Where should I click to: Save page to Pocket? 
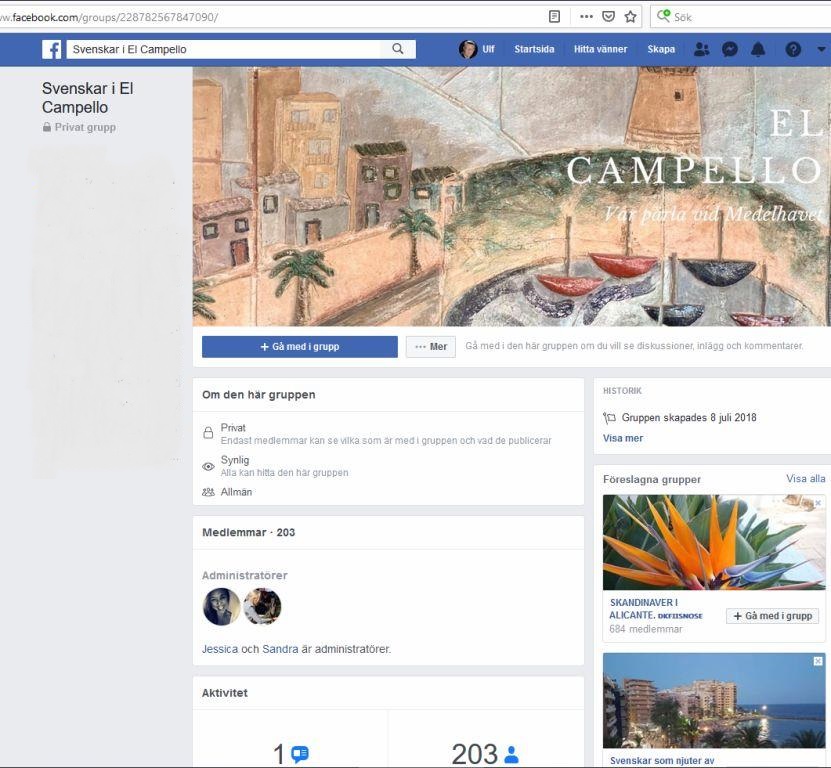608,17
